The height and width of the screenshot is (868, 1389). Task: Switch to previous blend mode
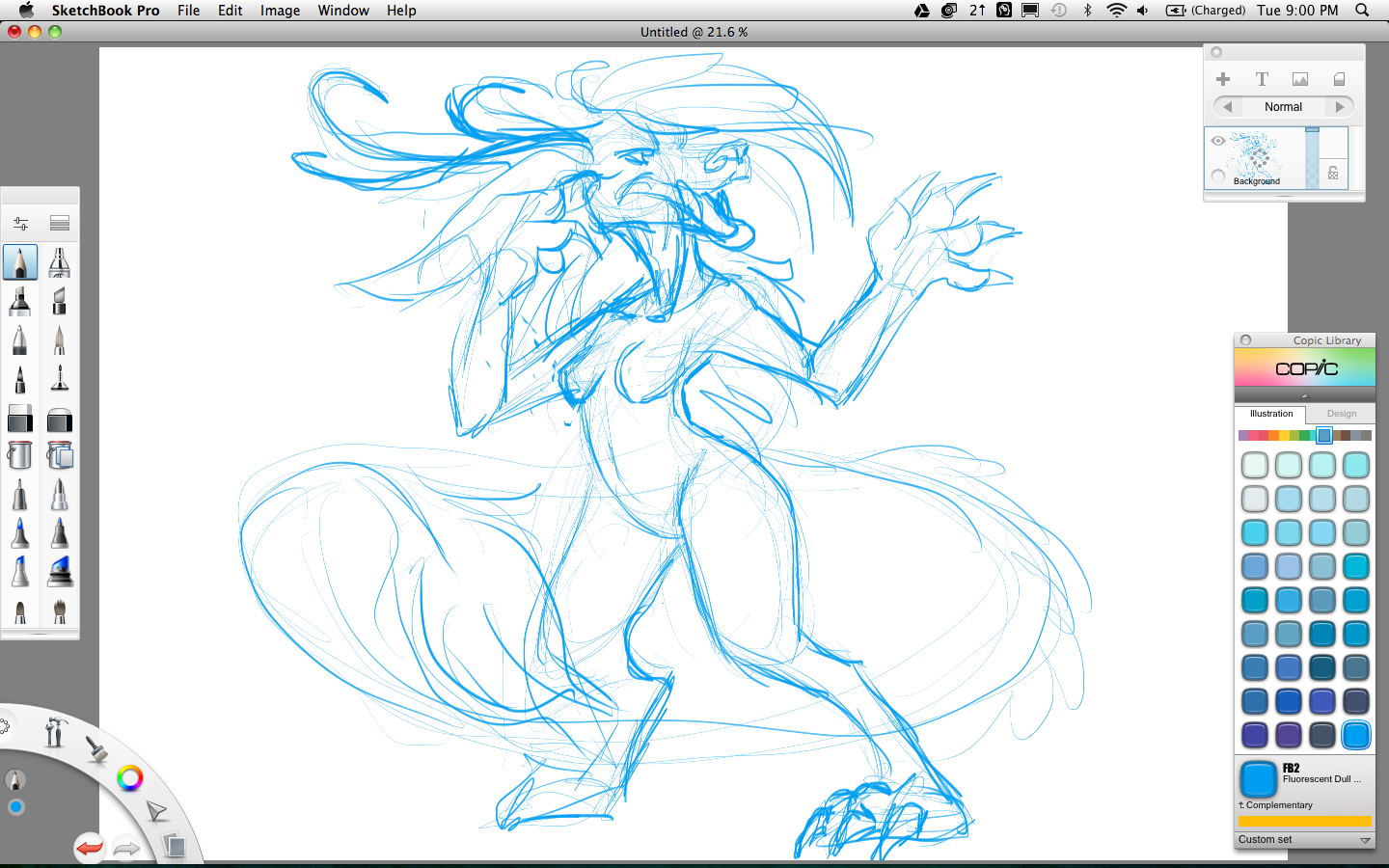(1228, 107)
